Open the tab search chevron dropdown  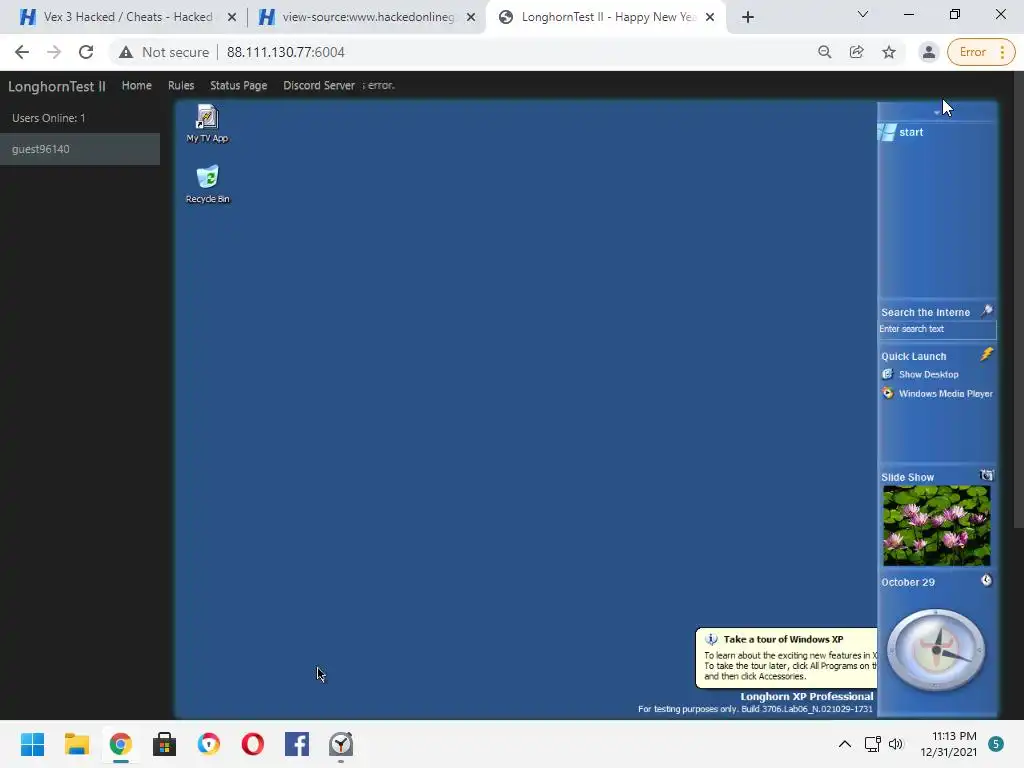coord(863,14)
